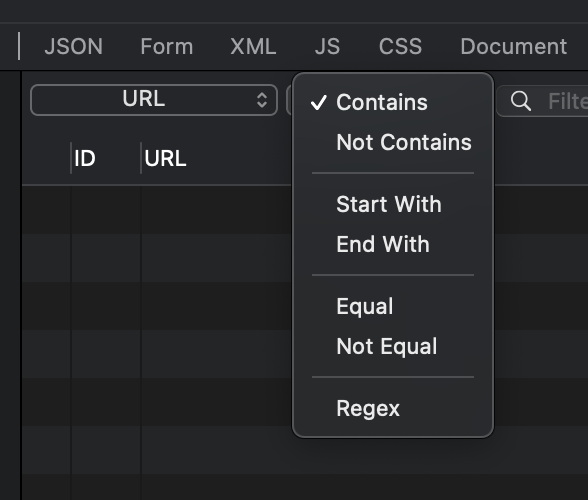Open the URL filter field dropdown
Image resolution: width=588 pixels, height=500 pixels.
(154, 100)
